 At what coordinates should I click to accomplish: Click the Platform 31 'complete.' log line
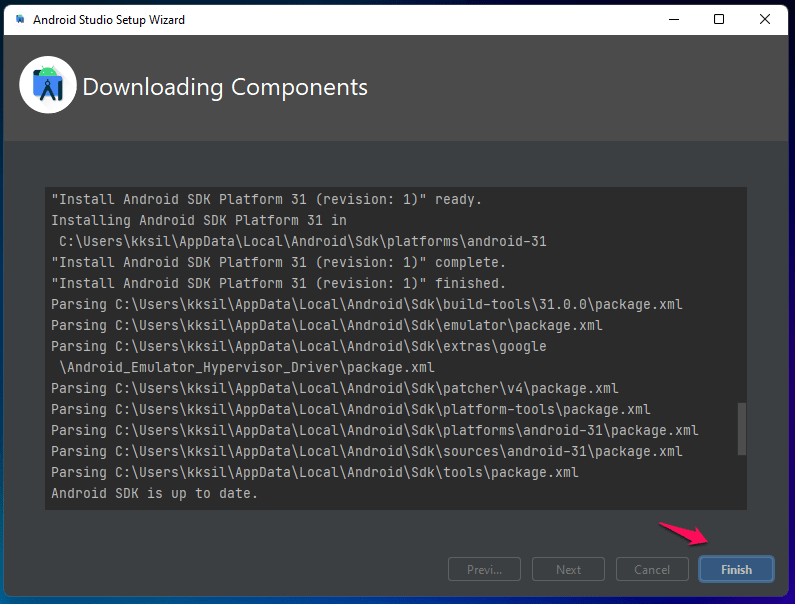[x=278, y=263]
